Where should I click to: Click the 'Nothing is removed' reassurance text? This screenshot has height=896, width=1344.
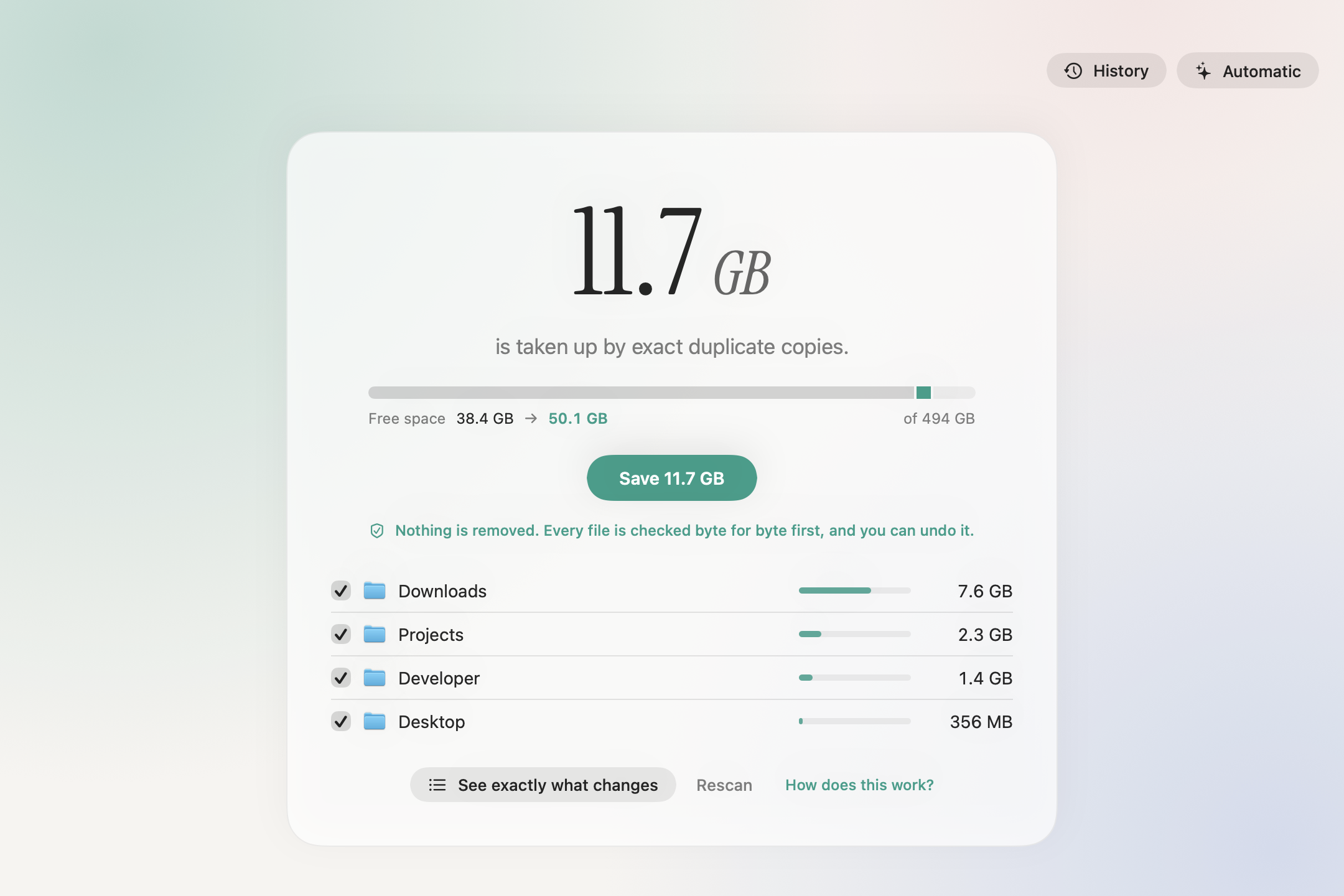click(x=684, y=531)
